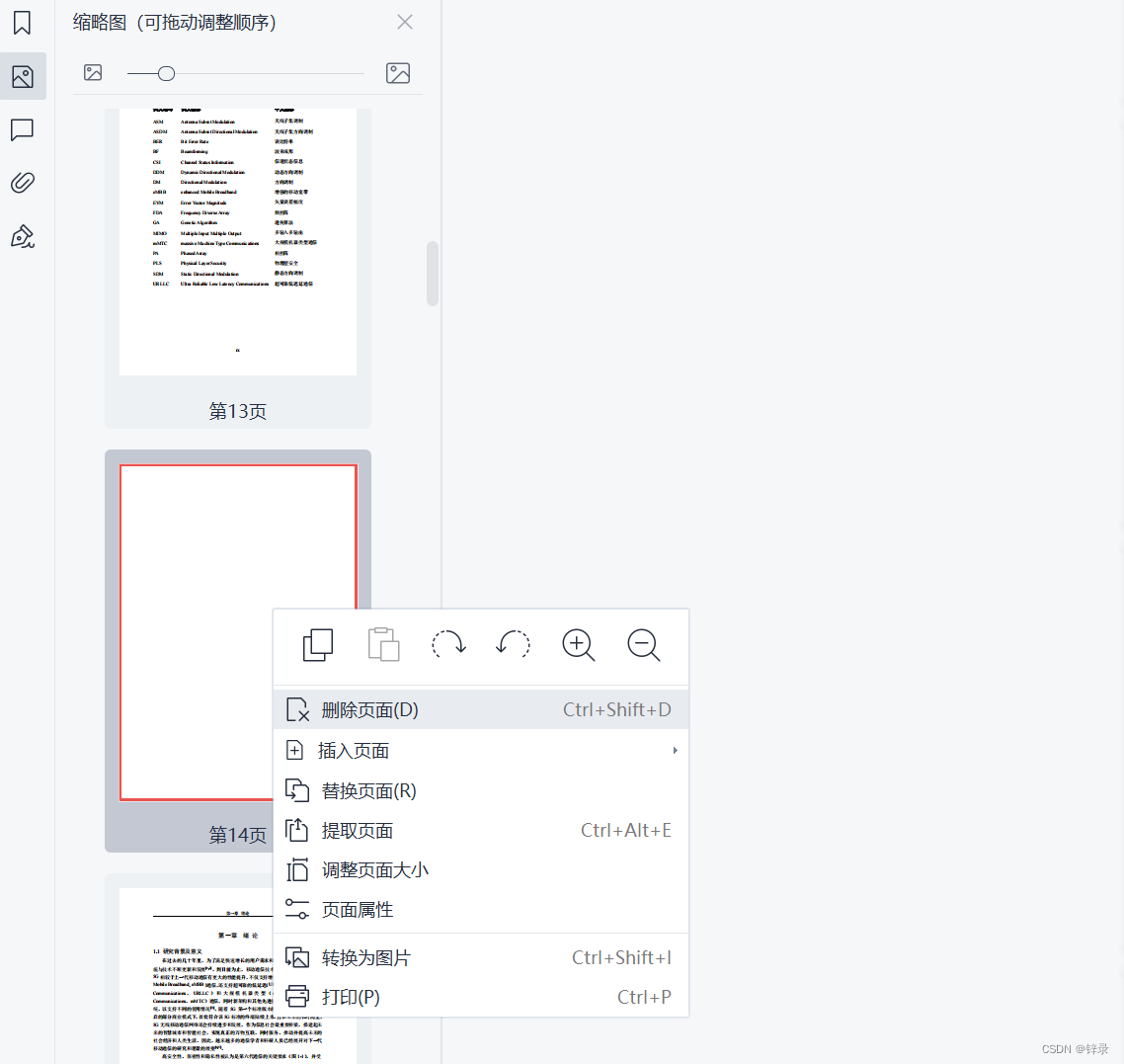Rotate the page counterclockwise via toolbar icon
This screenshot has width=1124, height=1064.
point(513,644)
